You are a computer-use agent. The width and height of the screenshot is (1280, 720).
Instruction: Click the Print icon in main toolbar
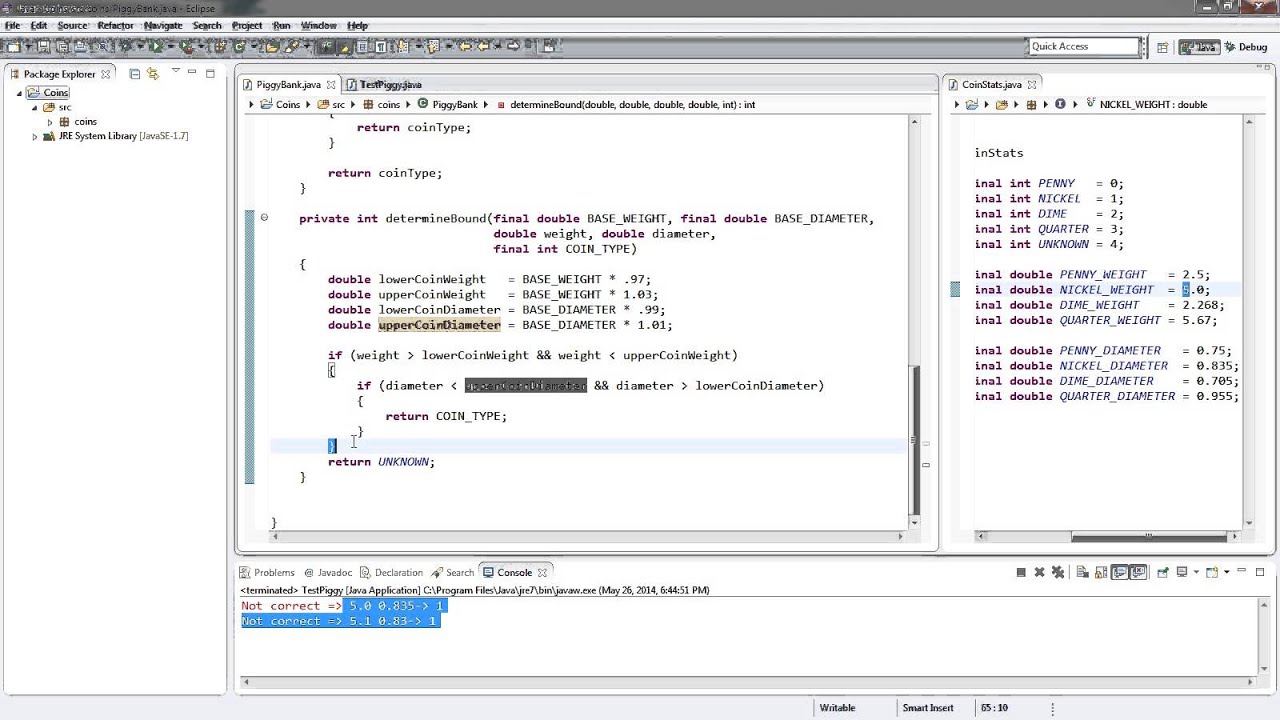(80, 46)
